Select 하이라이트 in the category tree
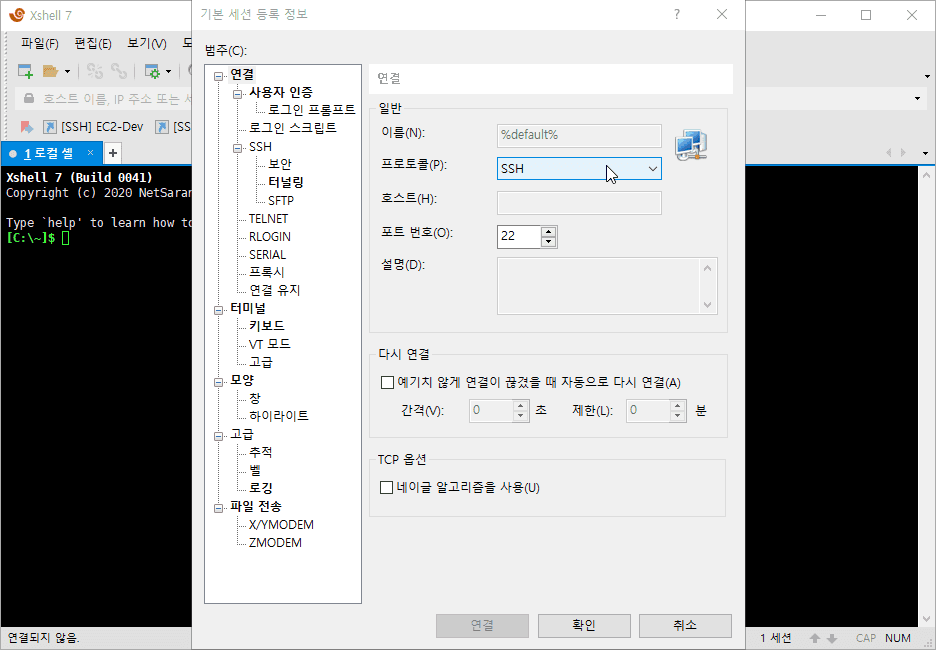 (279, 416)
